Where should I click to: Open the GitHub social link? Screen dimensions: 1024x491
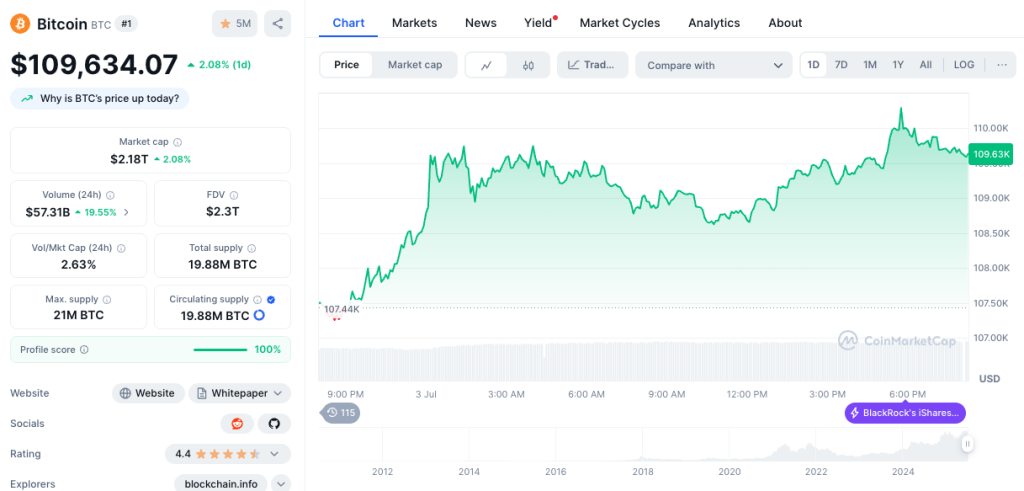(274, 424)
